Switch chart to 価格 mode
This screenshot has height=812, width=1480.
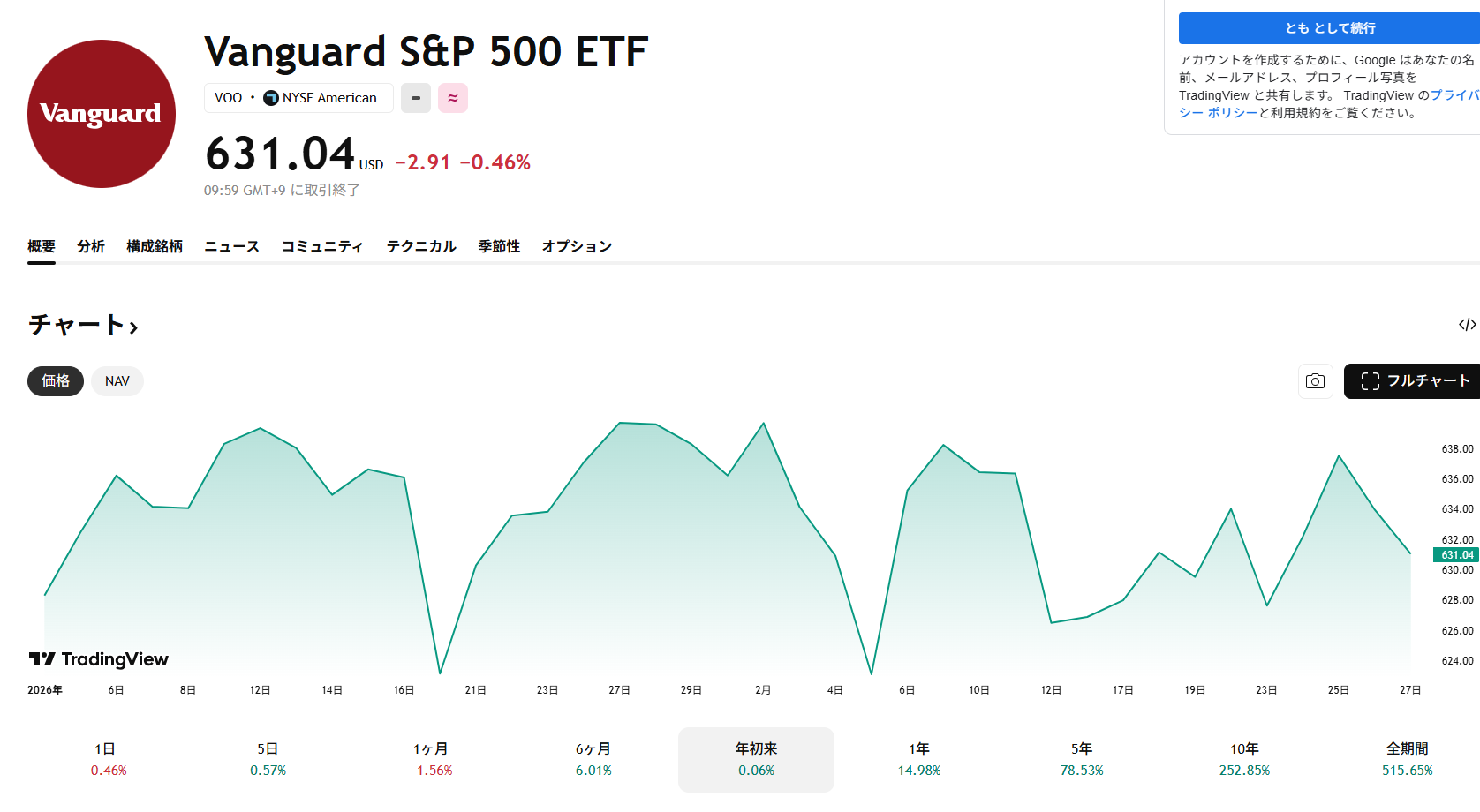[x=55, y=381]
